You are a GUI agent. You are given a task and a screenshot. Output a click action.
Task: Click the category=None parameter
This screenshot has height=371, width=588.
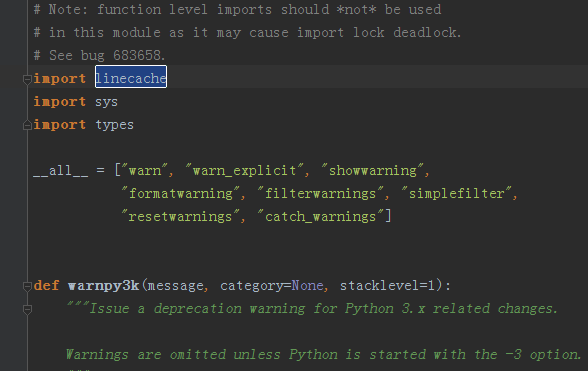click(x=272, y=286)
